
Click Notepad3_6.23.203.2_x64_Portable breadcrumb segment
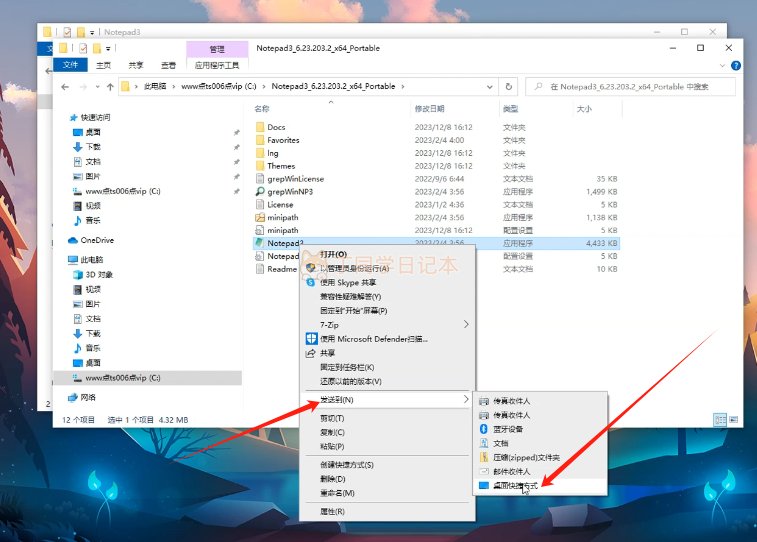click(x=333, y=86)
